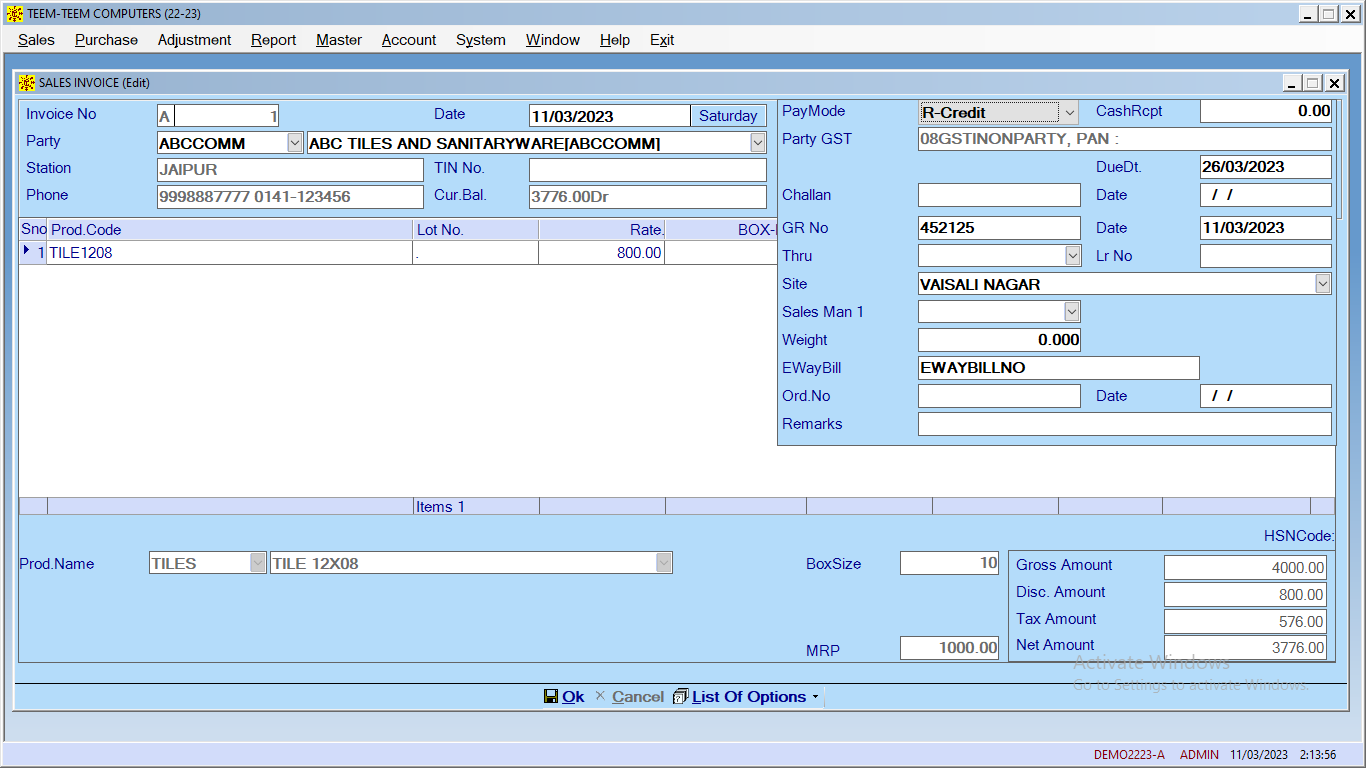Click the Ord.No Date field
The height and width of the screenshot is (768, 1366).
(x=1266, y=396)
